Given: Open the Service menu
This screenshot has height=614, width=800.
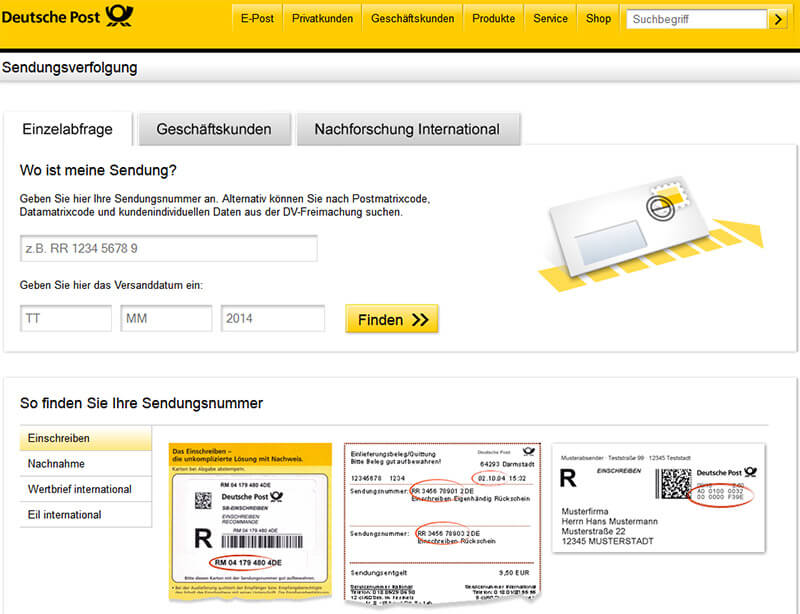Looking at the screenshot, I should click(x=551, y=19).
